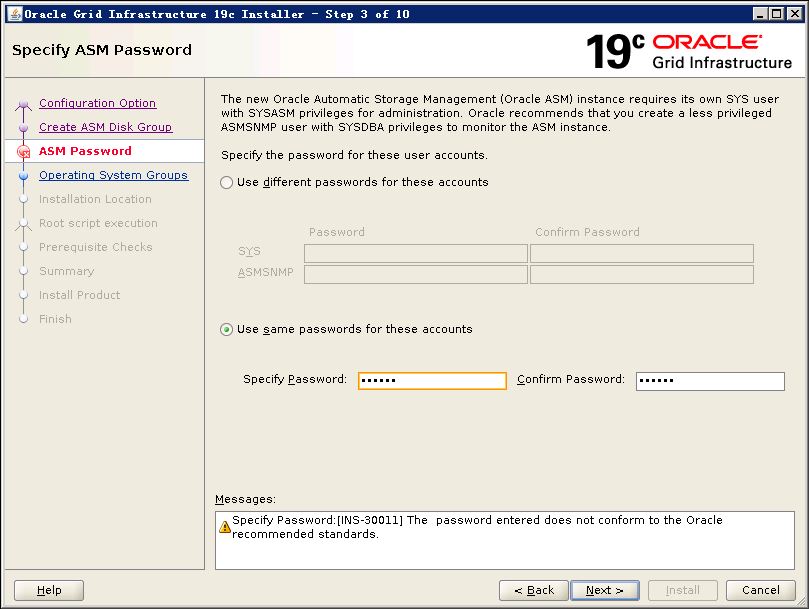Open the Operating System Groups step
The height and width of the screenshot is (609, 809).
pyautogui.click(x=114, y=175)
